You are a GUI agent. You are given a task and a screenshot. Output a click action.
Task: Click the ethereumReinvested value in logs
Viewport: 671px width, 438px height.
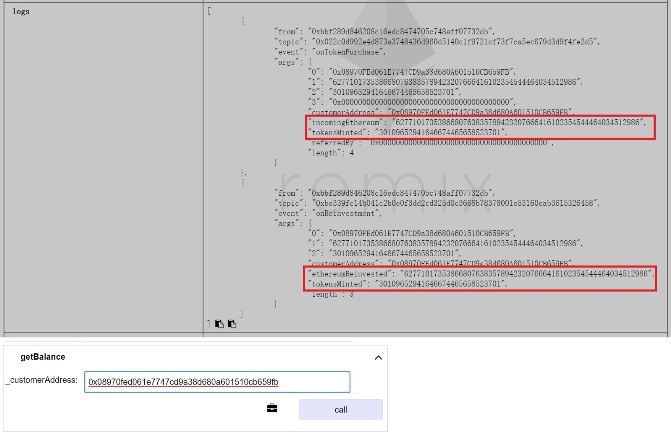click(525, 273)
